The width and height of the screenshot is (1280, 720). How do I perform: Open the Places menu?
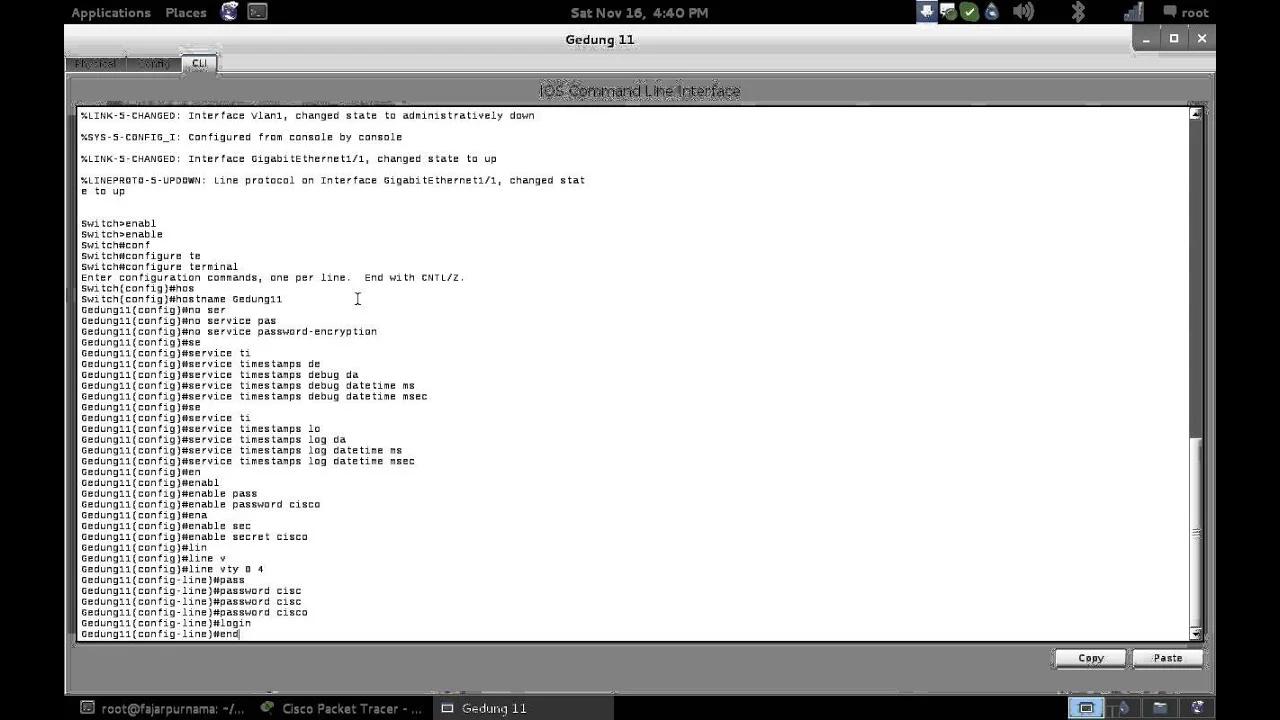(x=186, y=12)
